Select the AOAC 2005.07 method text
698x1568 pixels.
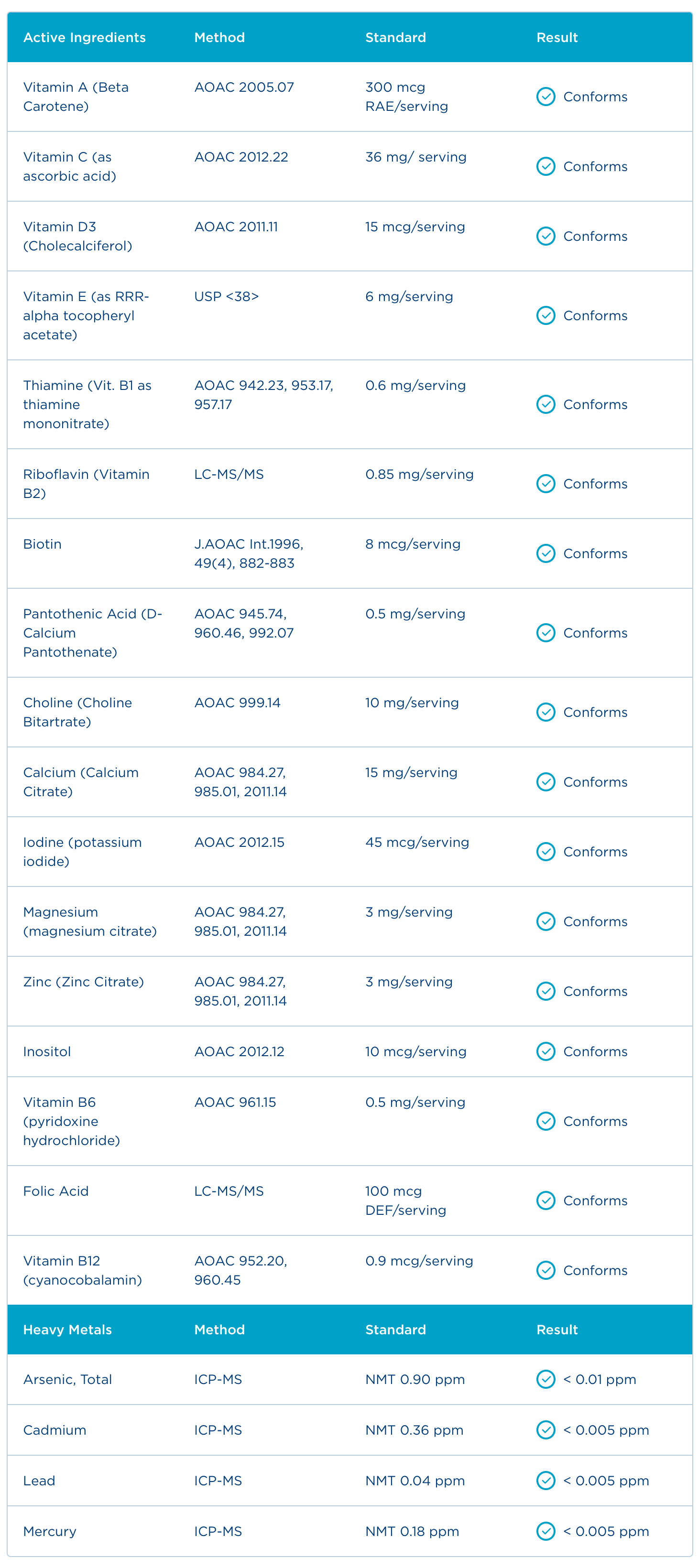pos(244,87)
